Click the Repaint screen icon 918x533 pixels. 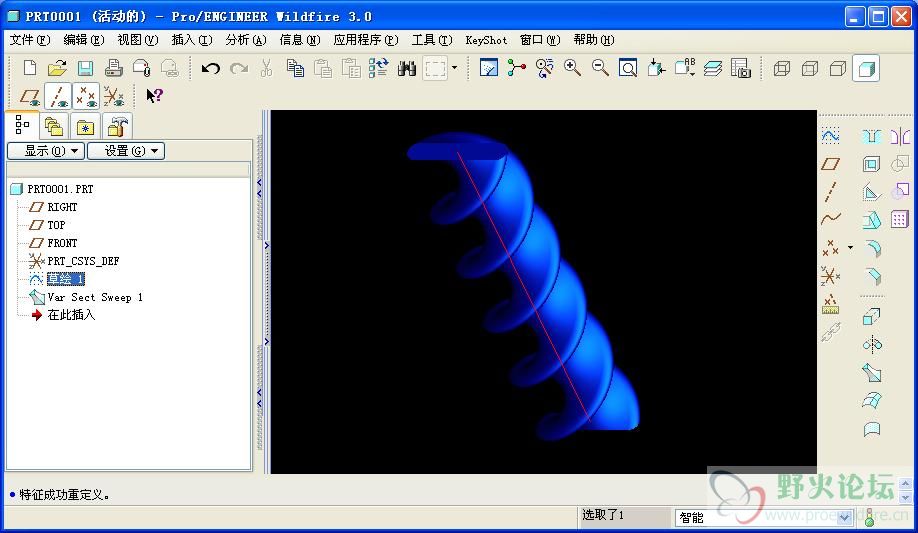pos(488,69)
